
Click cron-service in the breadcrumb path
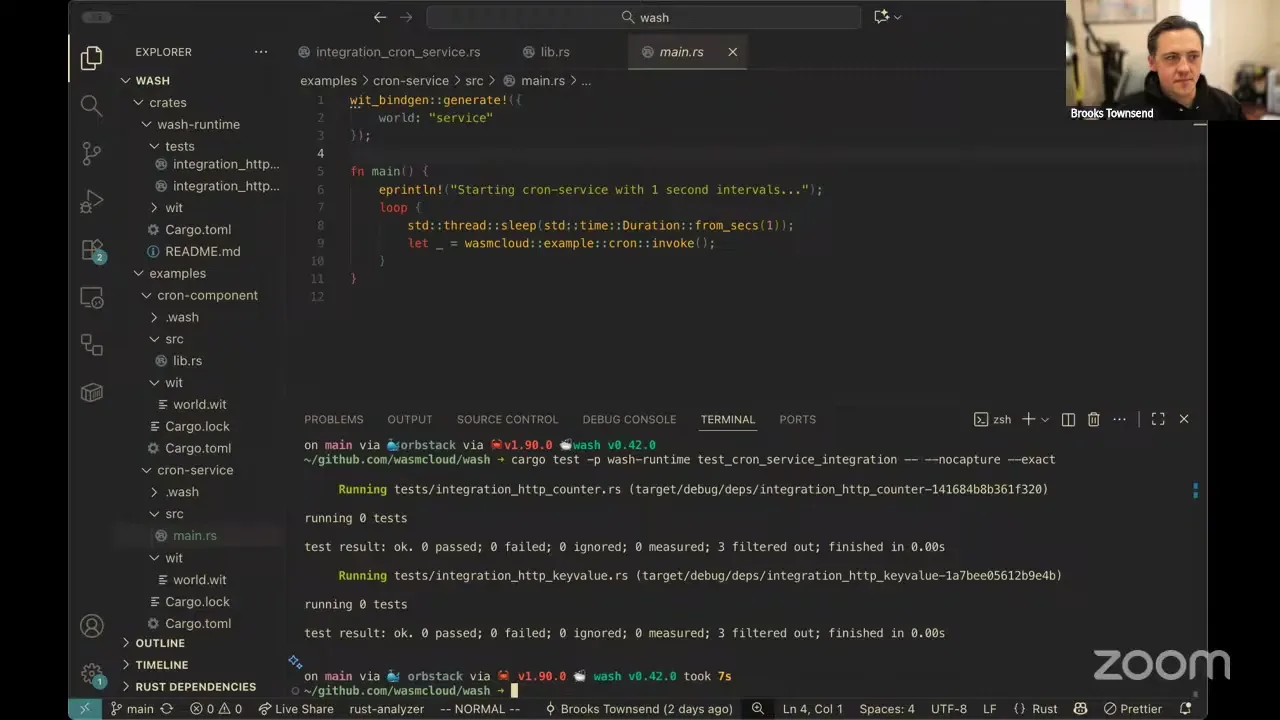[411, 81]
